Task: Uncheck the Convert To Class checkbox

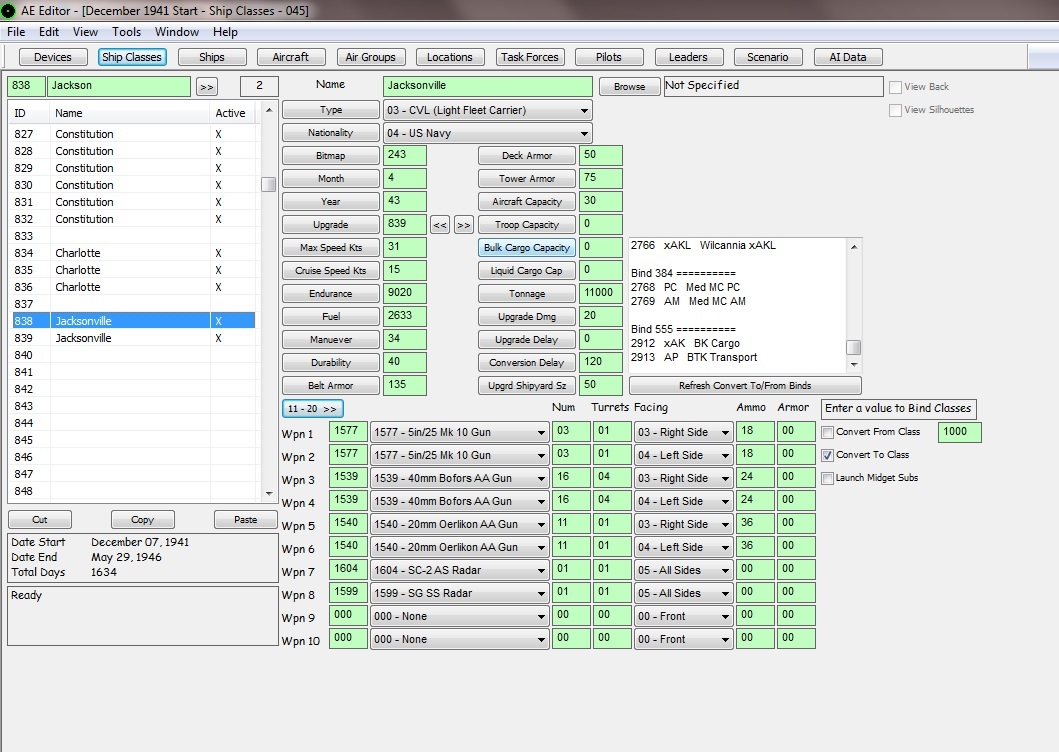Action: click(827, 455)
